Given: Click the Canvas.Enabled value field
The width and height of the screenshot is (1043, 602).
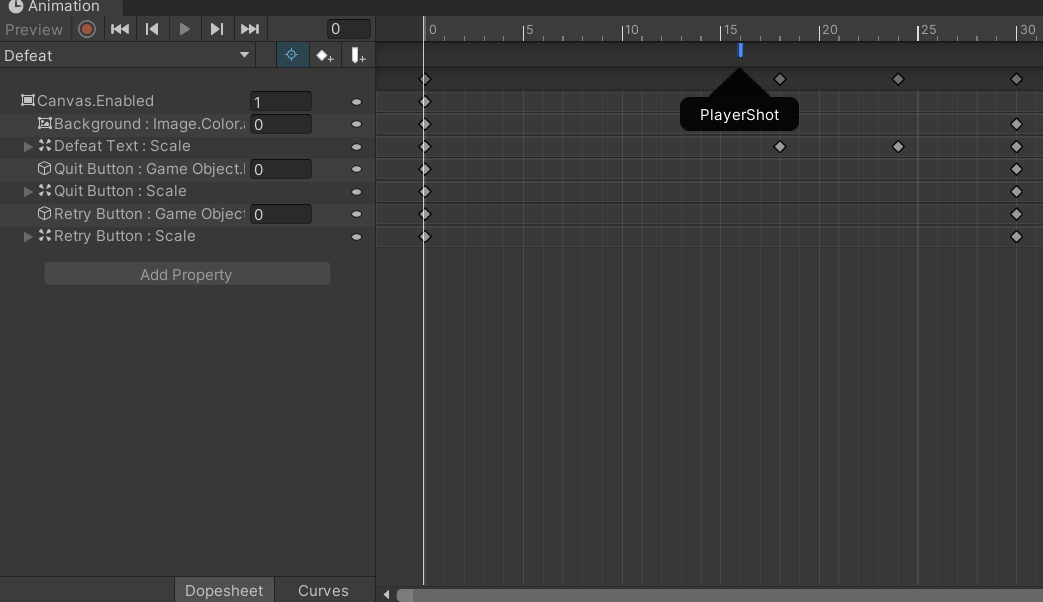Looking at the screenshot, I should click(x=281, y=102).
